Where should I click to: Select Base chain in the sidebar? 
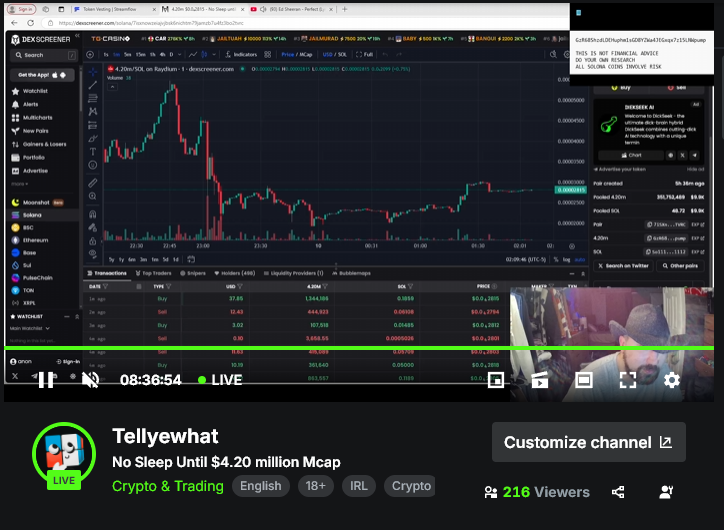click(x=24, y=253)
